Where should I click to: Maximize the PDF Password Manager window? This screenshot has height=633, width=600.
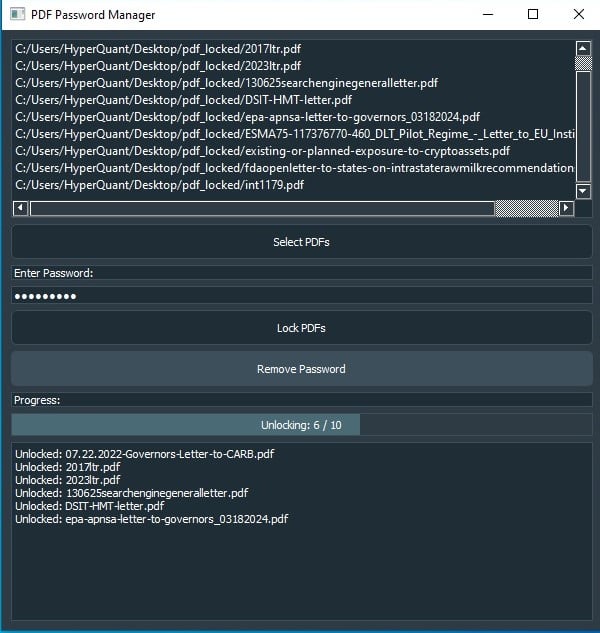point(533,15)
